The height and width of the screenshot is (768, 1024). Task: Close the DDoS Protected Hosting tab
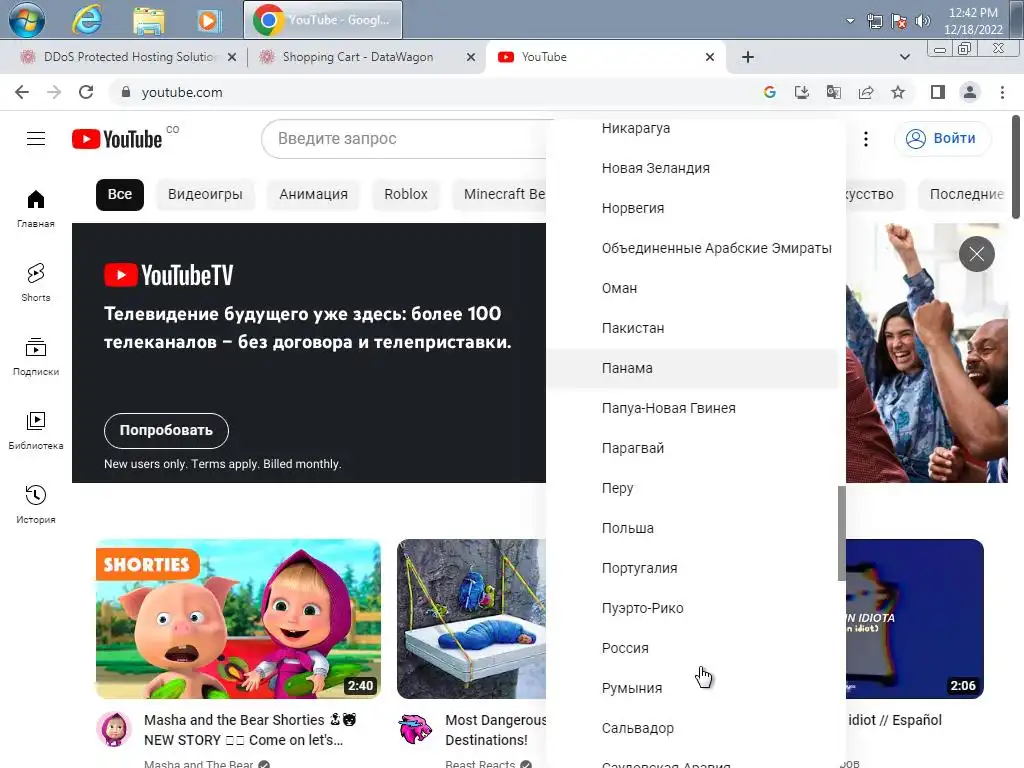(x=231, y=57)
